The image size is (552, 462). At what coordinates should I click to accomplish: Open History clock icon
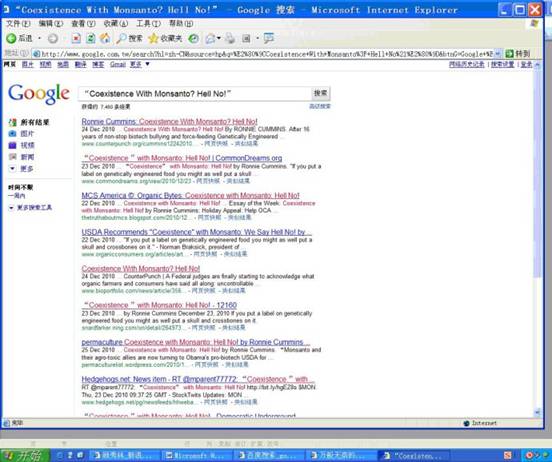coord(193,38)
